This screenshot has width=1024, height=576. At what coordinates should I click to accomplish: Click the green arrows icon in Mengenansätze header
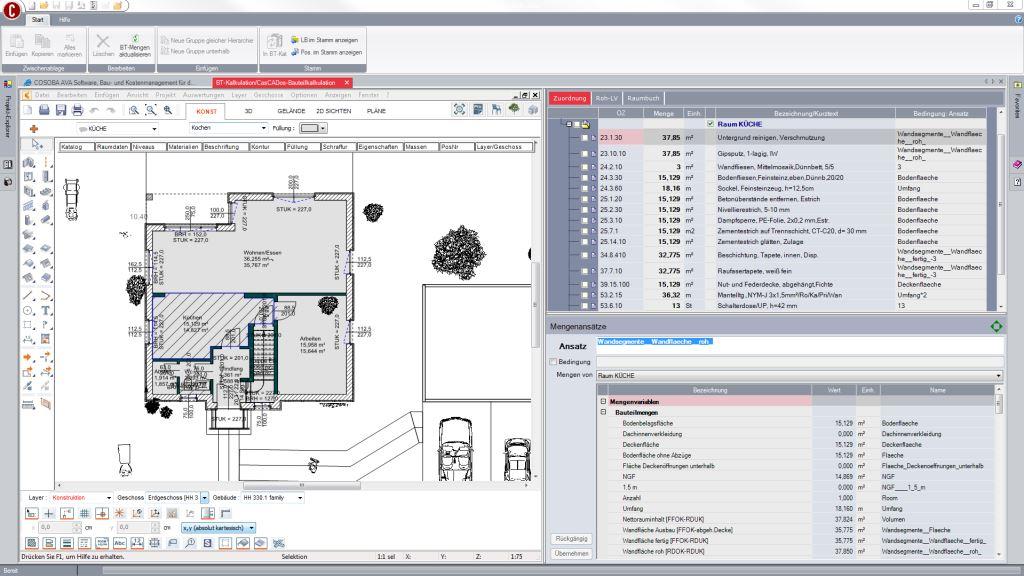995,326
